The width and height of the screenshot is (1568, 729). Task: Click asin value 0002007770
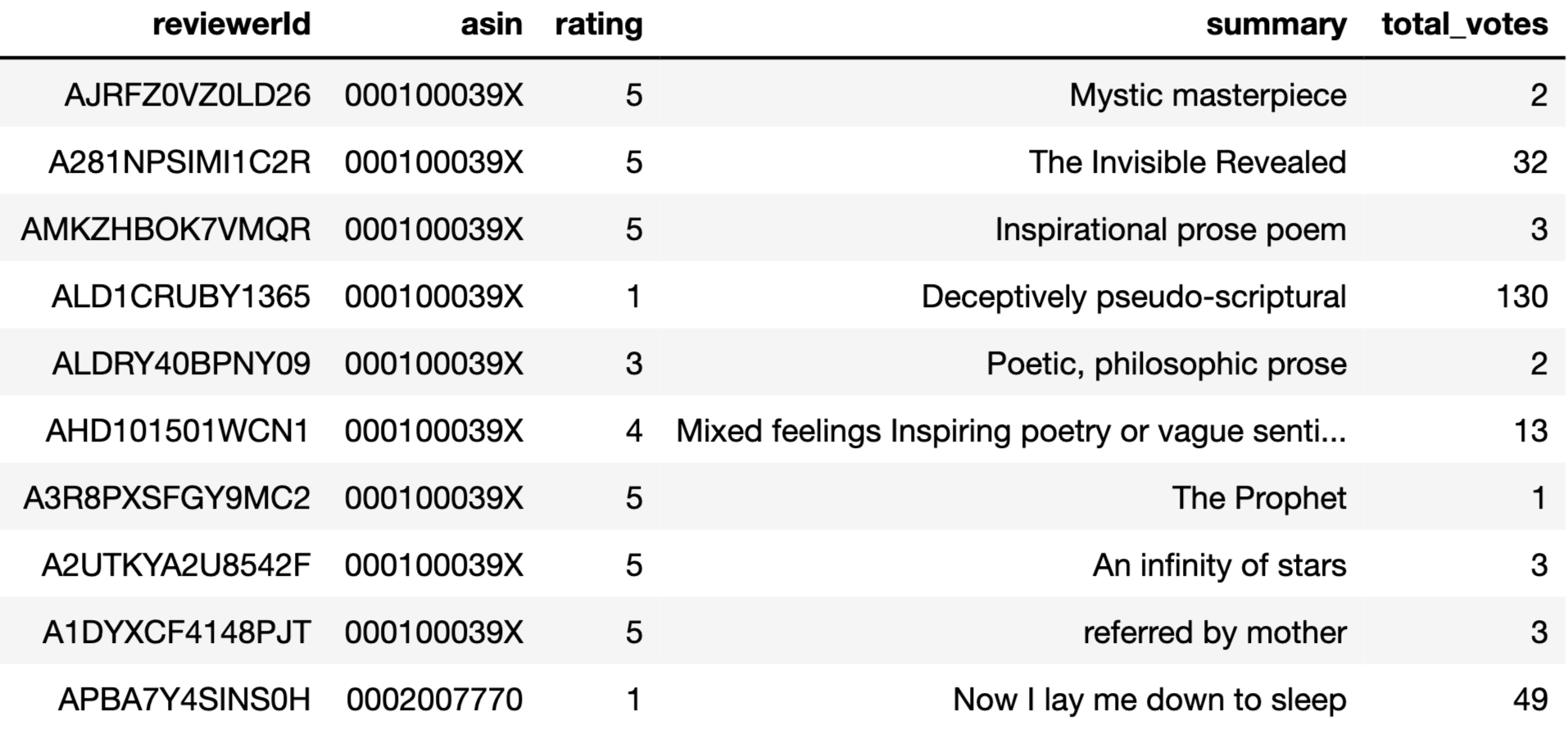[x=434, y=700]
